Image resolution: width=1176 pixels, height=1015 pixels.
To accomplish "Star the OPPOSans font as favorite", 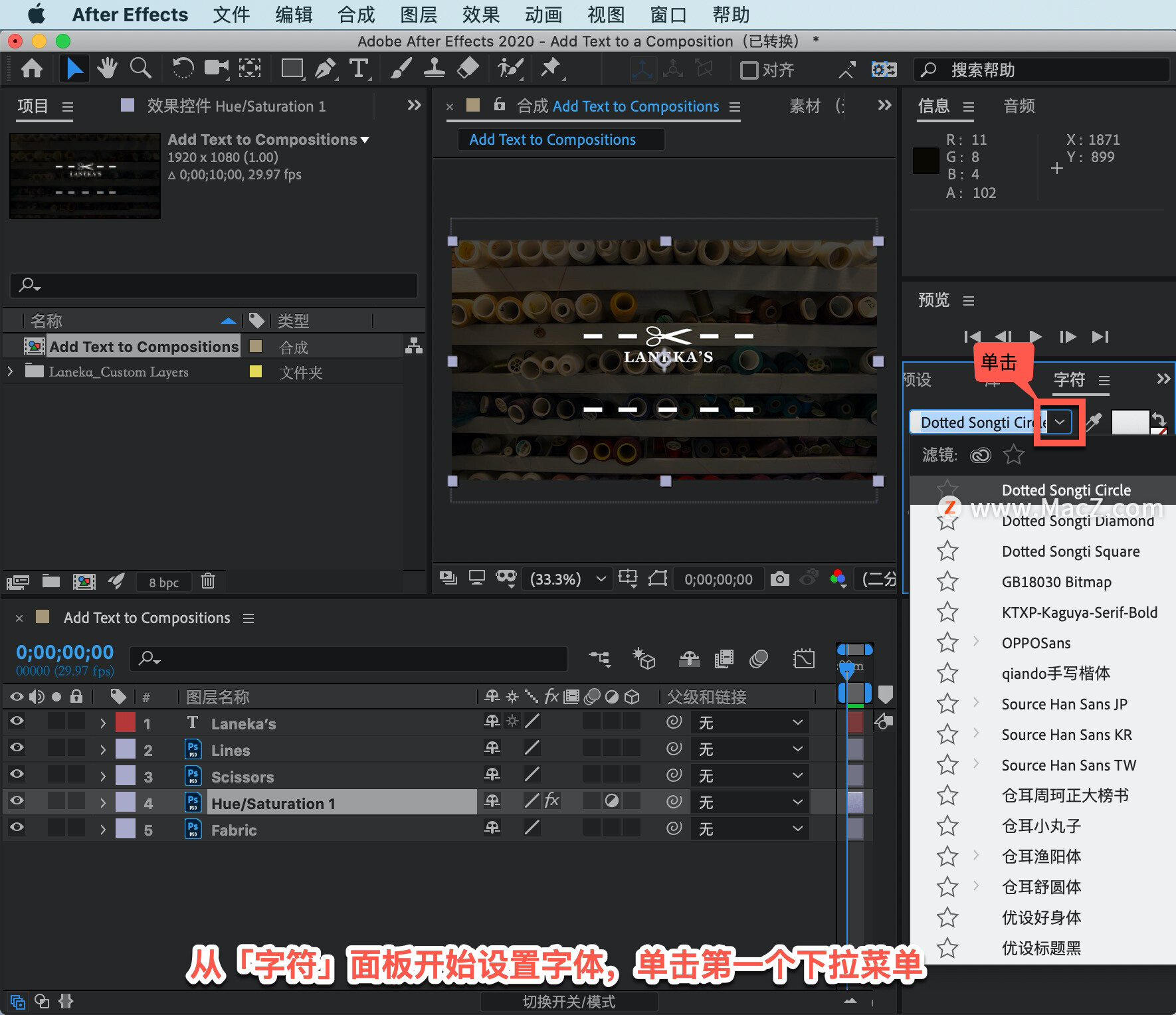I will pyautogui.click(x=947, y=643).
